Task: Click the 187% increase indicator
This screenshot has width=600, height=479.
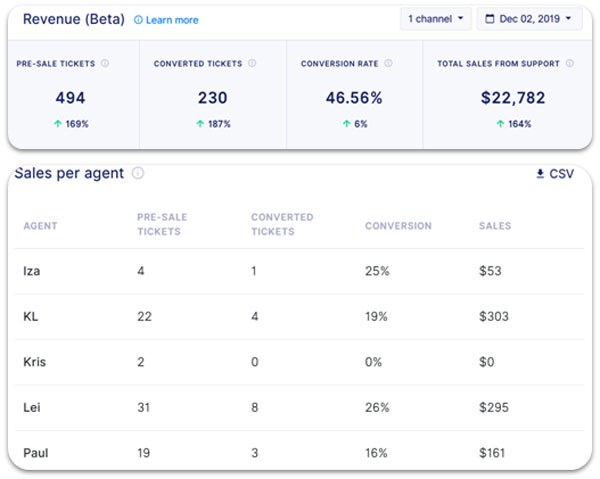Action: 213,124
